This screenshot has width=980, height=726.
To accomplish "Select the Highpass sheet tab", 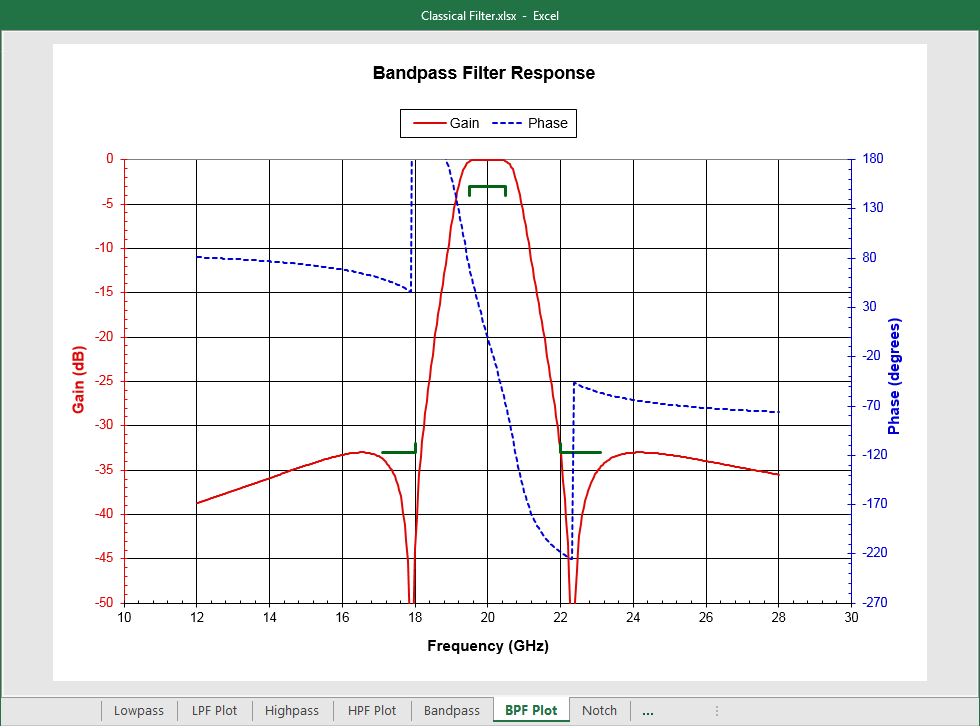I will click(291, 711).
